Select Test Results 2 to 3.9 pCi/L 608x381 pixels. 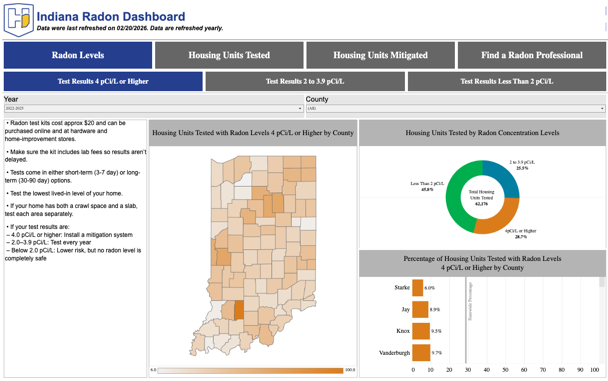pyautogui.click(x=305, y=81)
